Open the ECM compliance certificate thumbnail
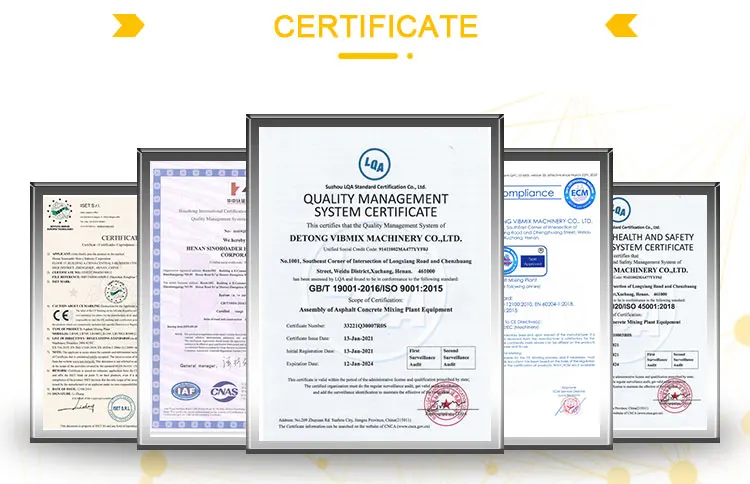Viewport: 750px width, 484px height. coord(558,298)
